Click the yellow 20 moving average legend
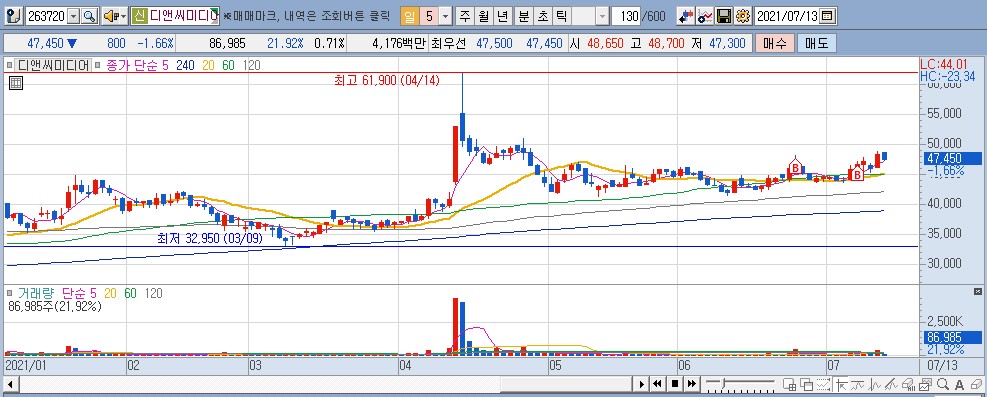This screenshot has height=397, width=987. click(x=208, y=64)
